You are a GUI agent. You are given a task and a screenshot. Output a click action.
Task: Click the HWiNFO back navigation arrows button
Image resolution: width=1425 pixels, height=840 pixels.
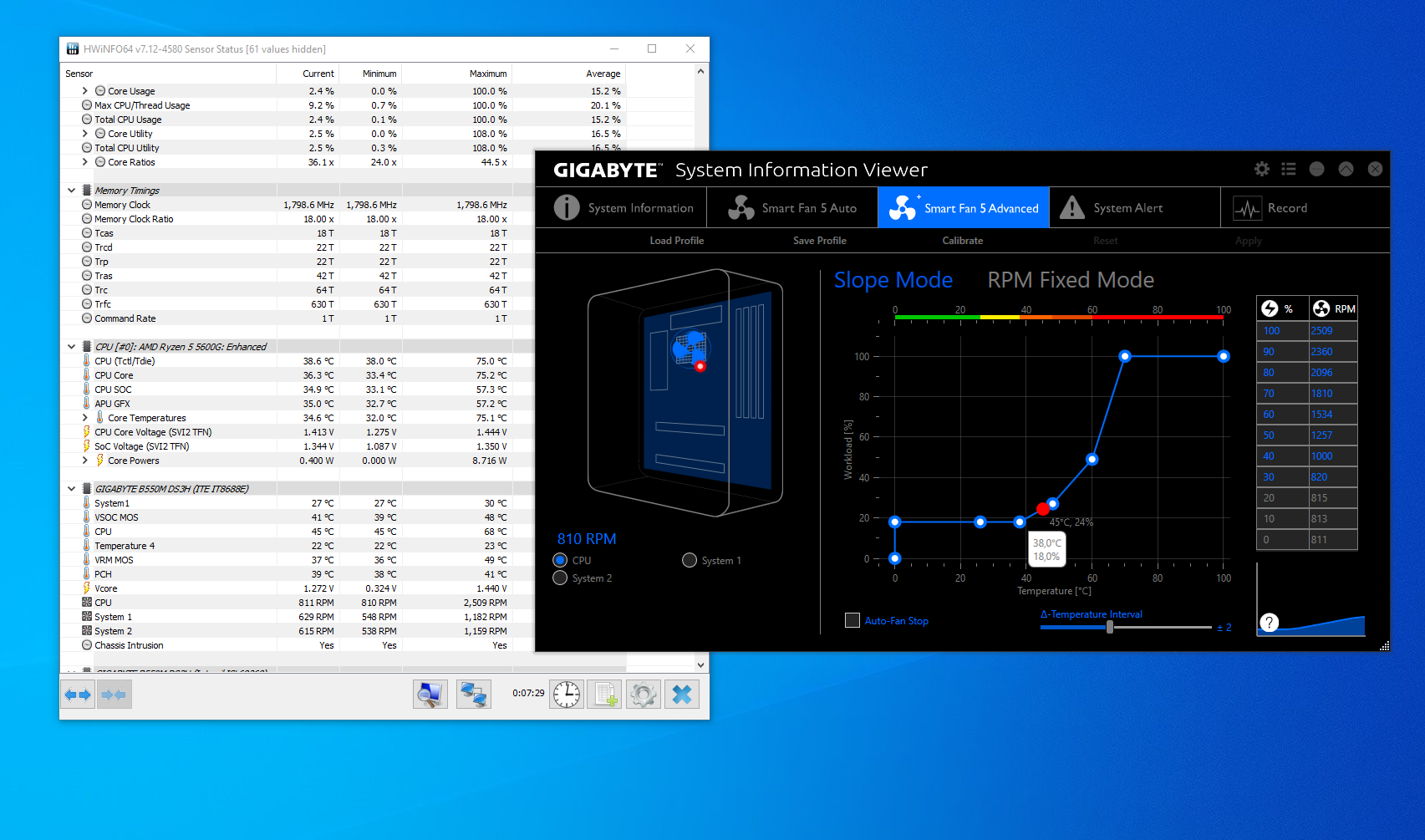[78, 695]
